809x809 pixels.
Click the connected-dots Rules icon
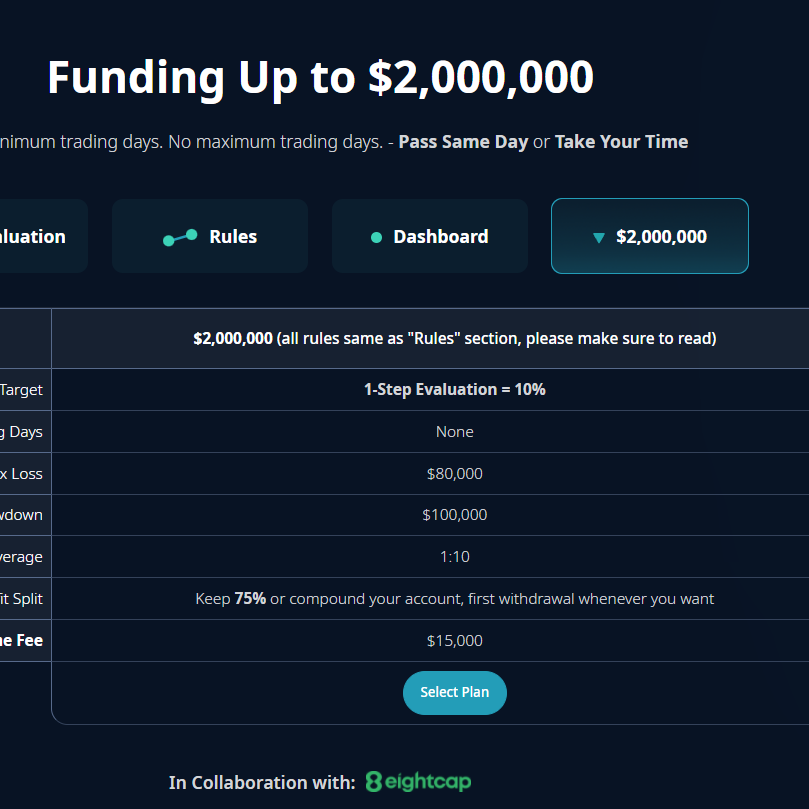pos(180,237)
